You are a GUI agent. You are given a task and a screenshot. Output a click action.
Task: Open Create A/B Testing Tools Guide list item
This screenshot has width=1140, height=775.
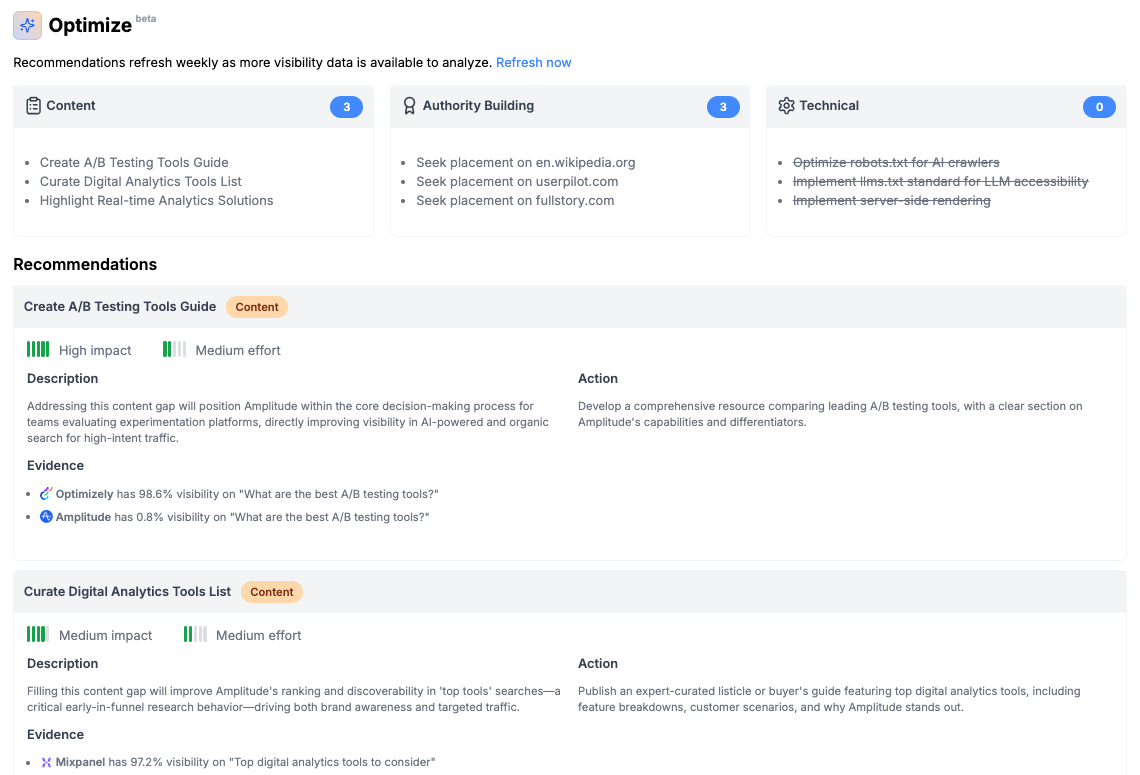click(134, 163)
